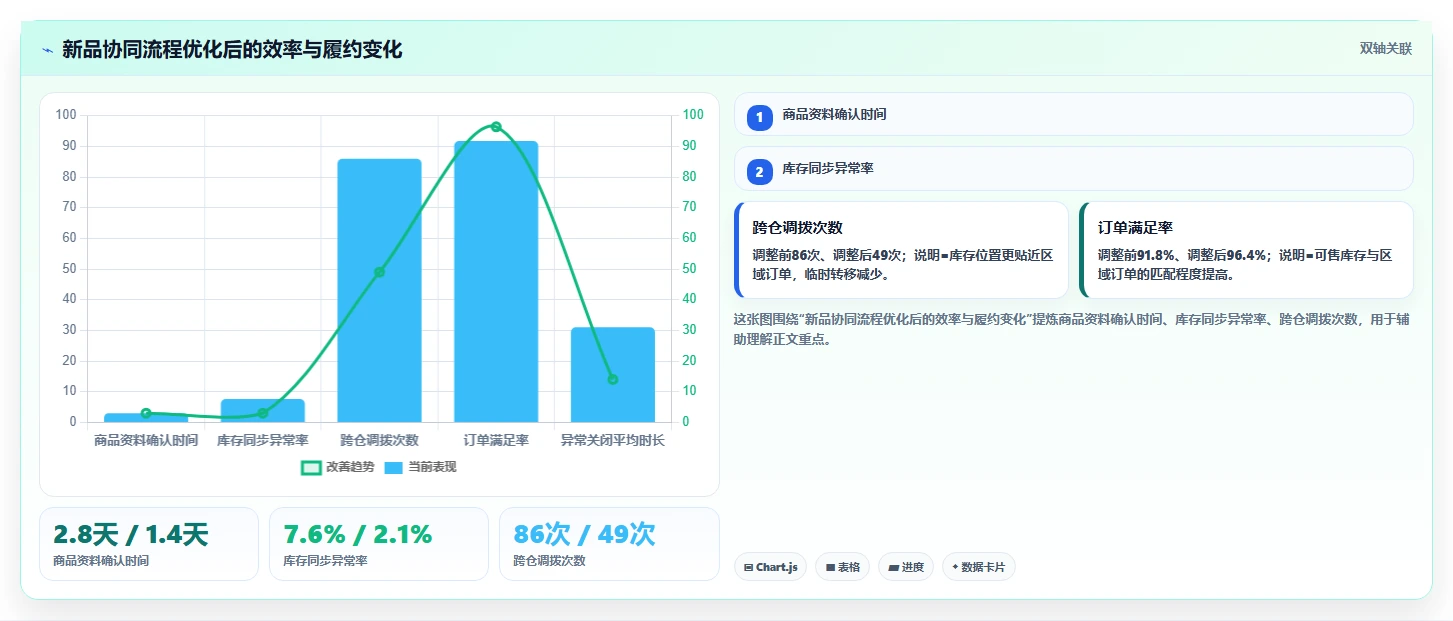Click the number 2 badge

(759, 171)
